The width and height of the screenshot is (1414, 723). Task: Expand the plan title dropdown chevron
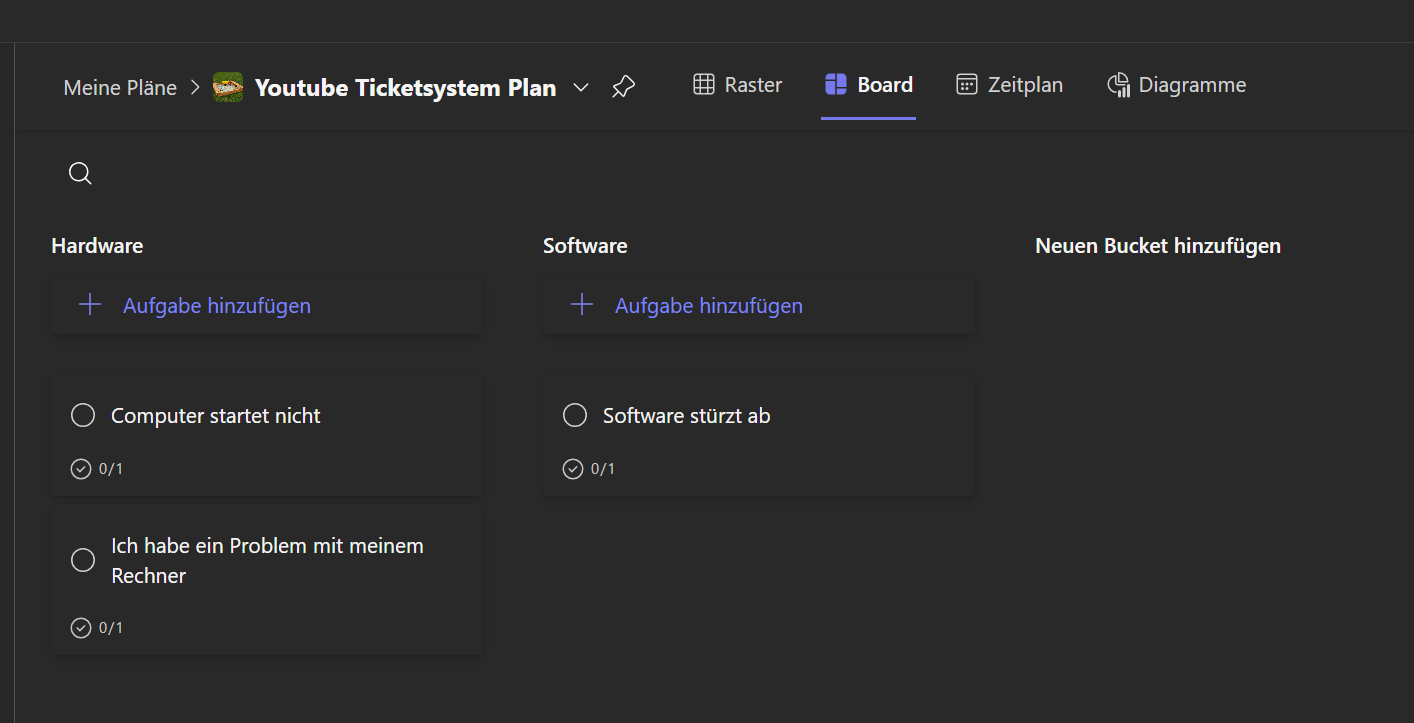click(x=581, y=87)
